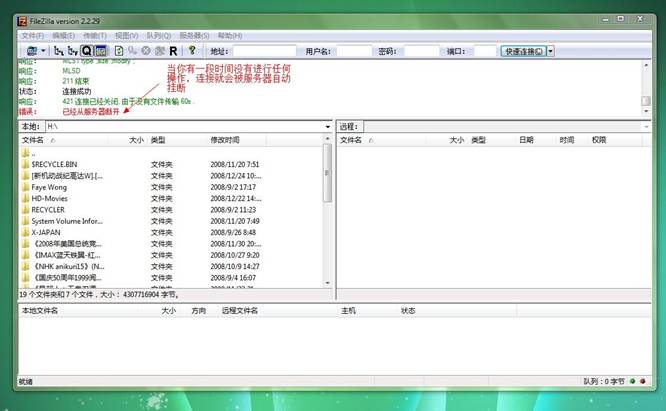This screenshot has height=411, width=666.
Task: Click the queue 本地文件名 column header
Action: tap(40, 310)
